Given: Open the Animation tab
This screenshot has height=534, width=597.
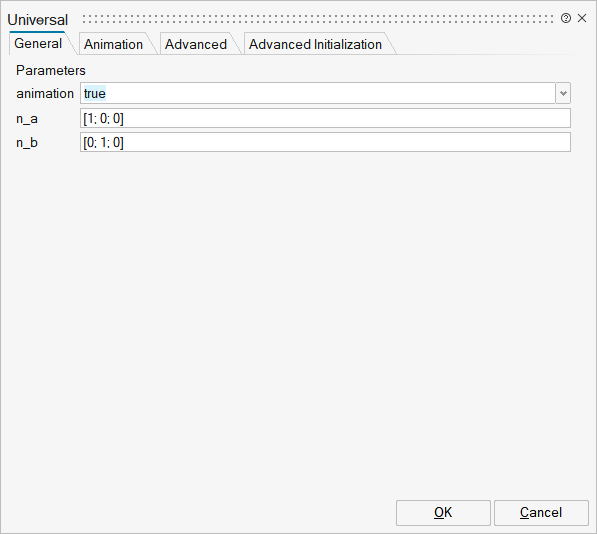Looking at the screenshot, I should click(x=113, y=44).
